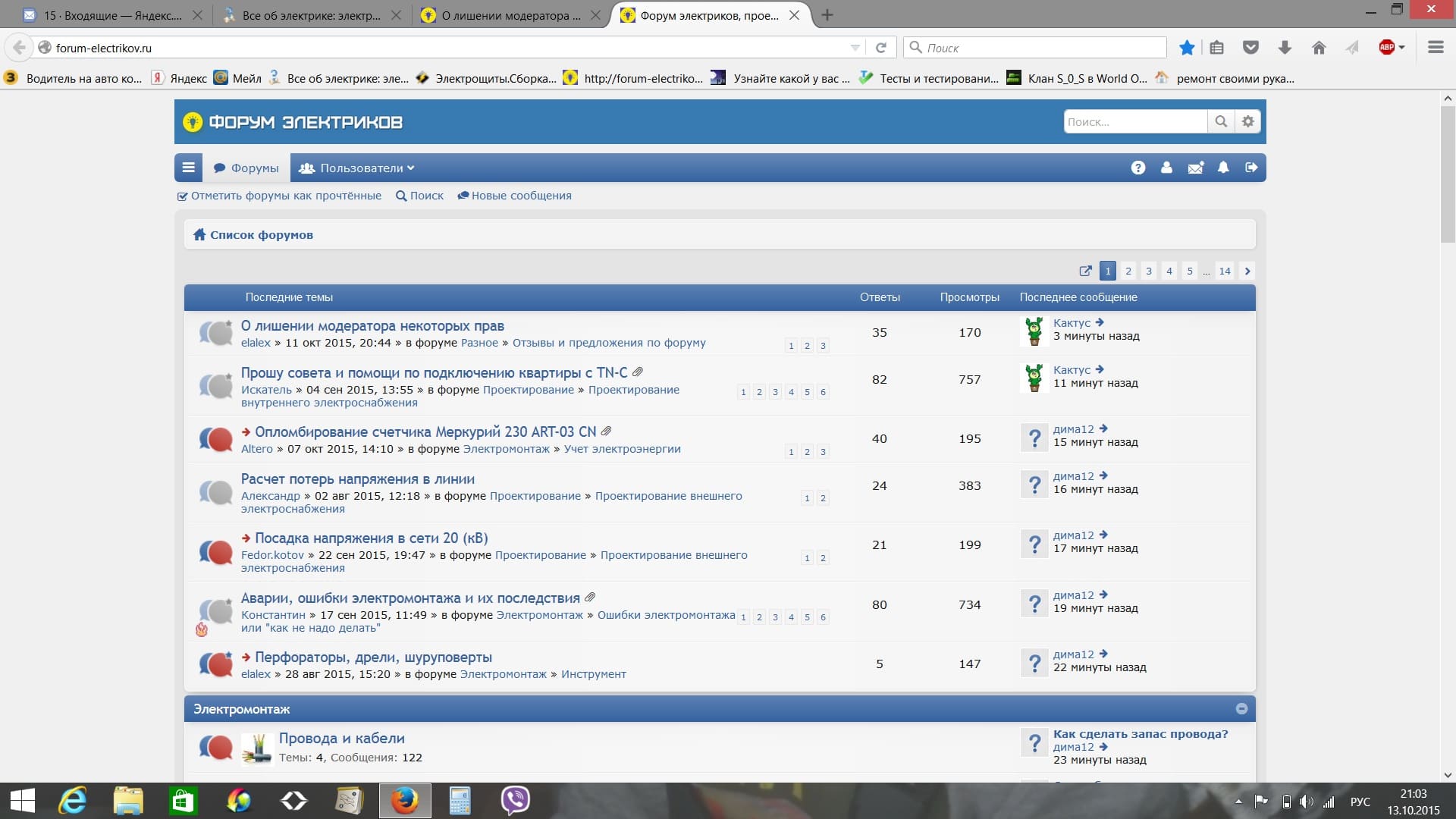Switch to the Форумы navigation tab
Image resolution: width=1456 pixels, height=819 pixels.
click(246, 168)
